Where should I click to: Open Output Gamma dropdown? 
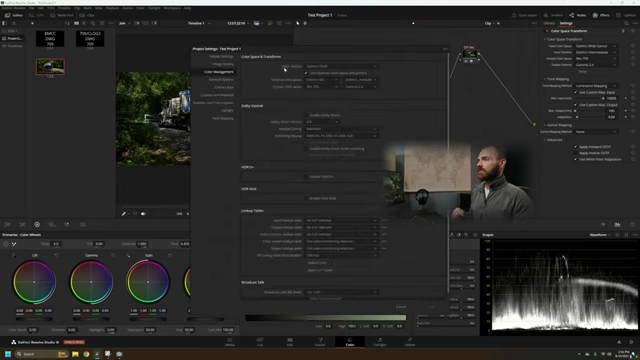(596, 64)
